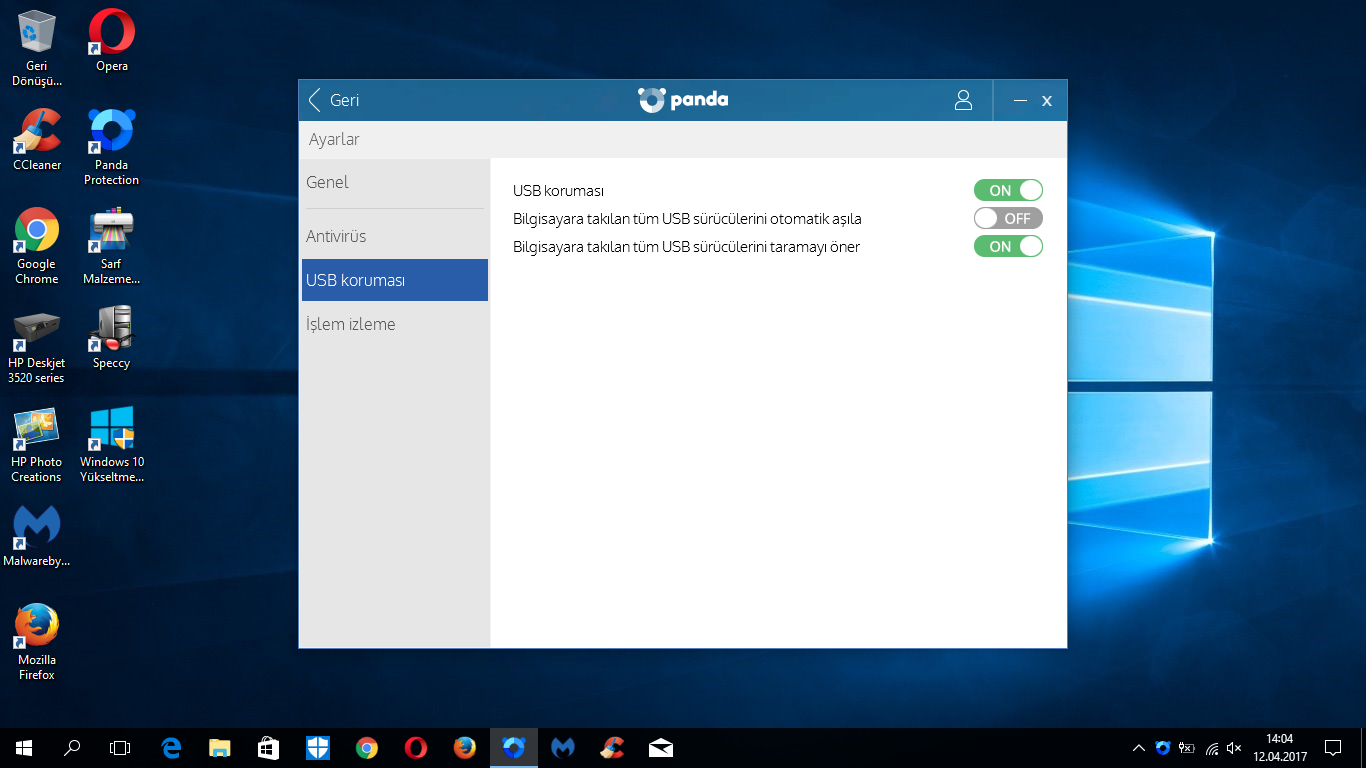
Task: Click Panda icon in system tray
Action: point(1163,748)
